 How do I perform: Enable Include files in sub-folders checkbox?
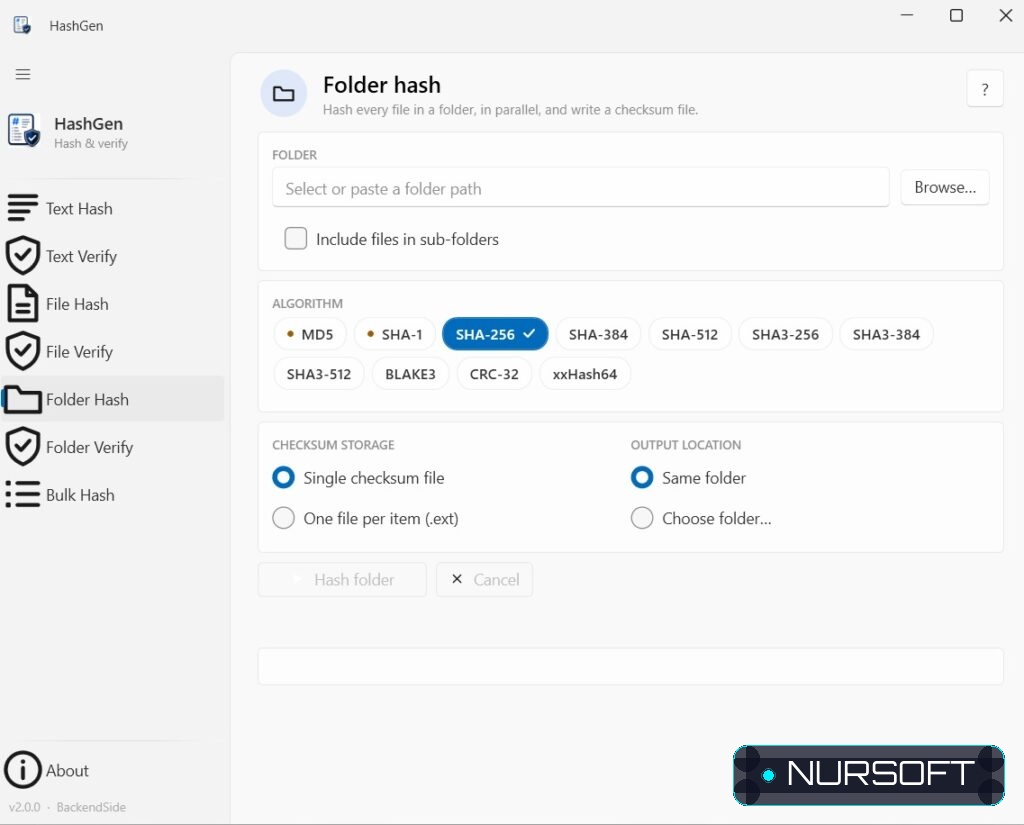pos(296,238)
